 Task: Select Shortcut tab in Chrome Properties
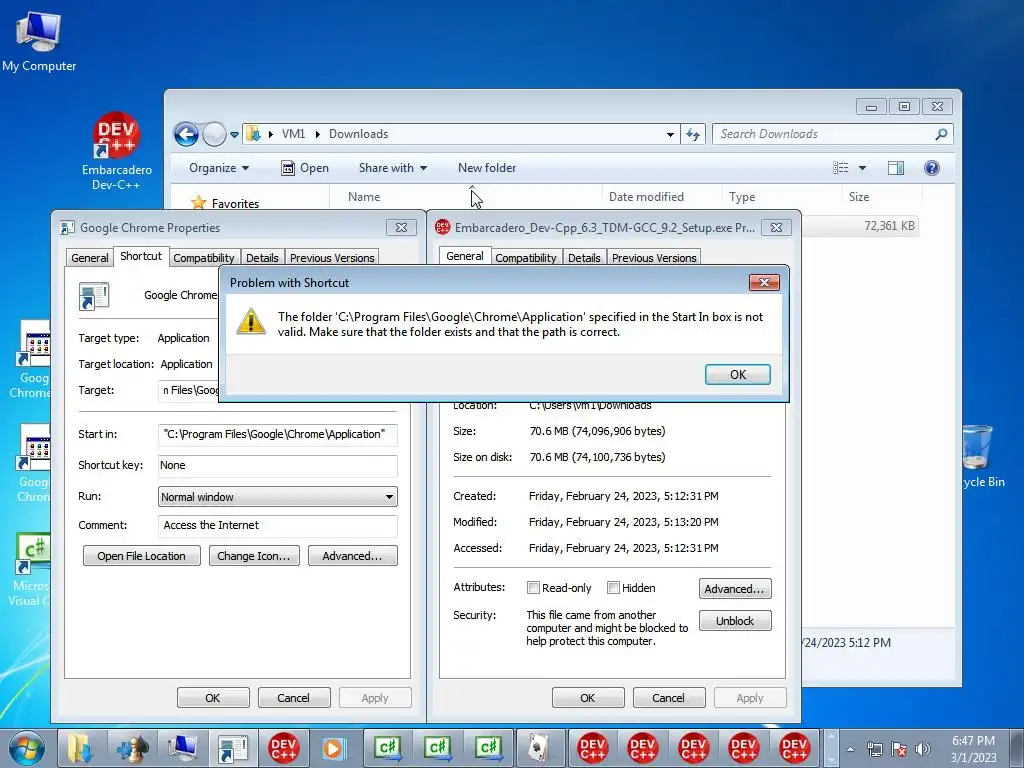[x=141, y=256]
